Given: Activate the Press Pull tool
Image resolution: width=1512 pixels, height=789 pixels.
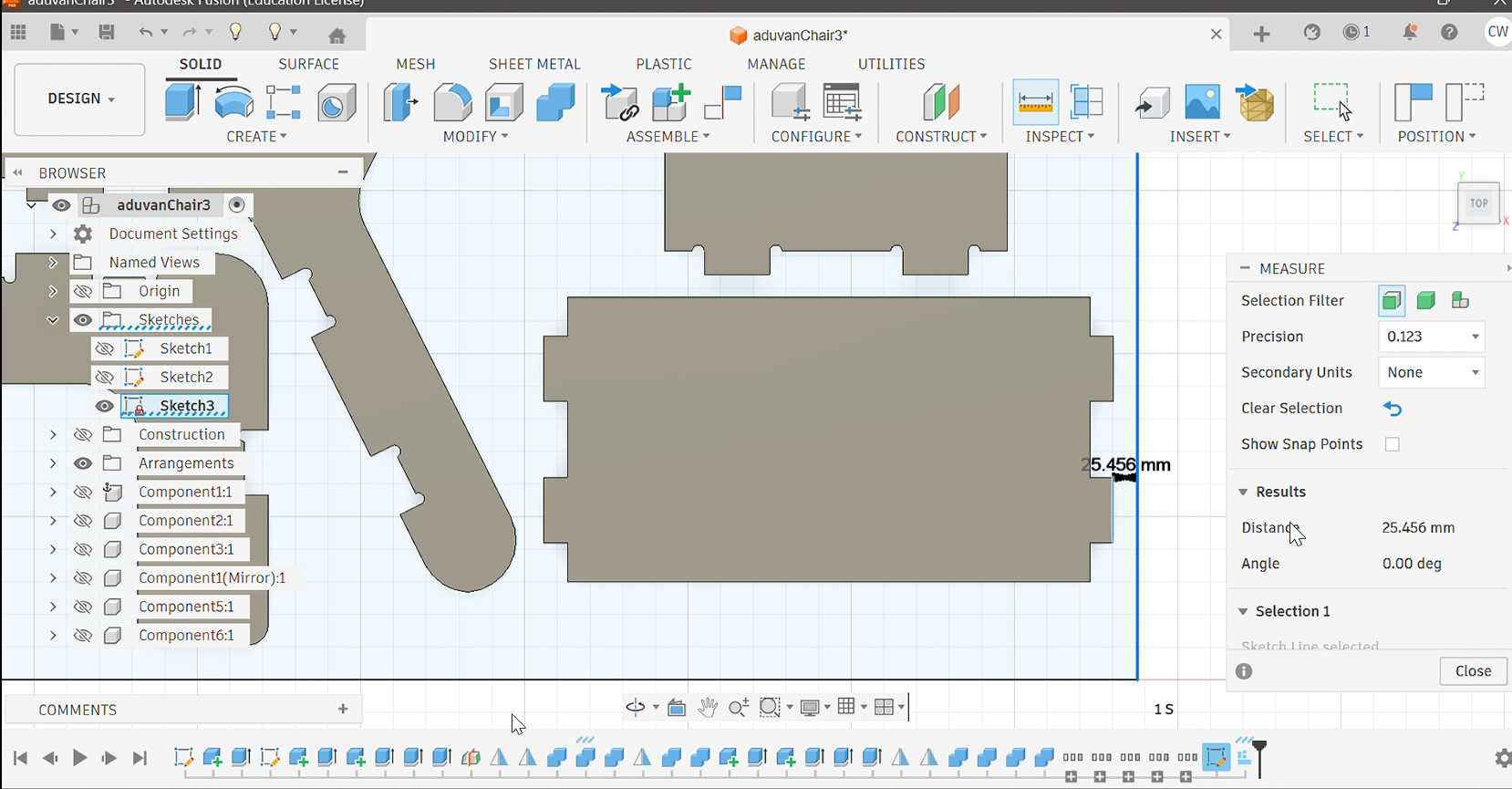Looking at the screenshot, I should [400, 102].
